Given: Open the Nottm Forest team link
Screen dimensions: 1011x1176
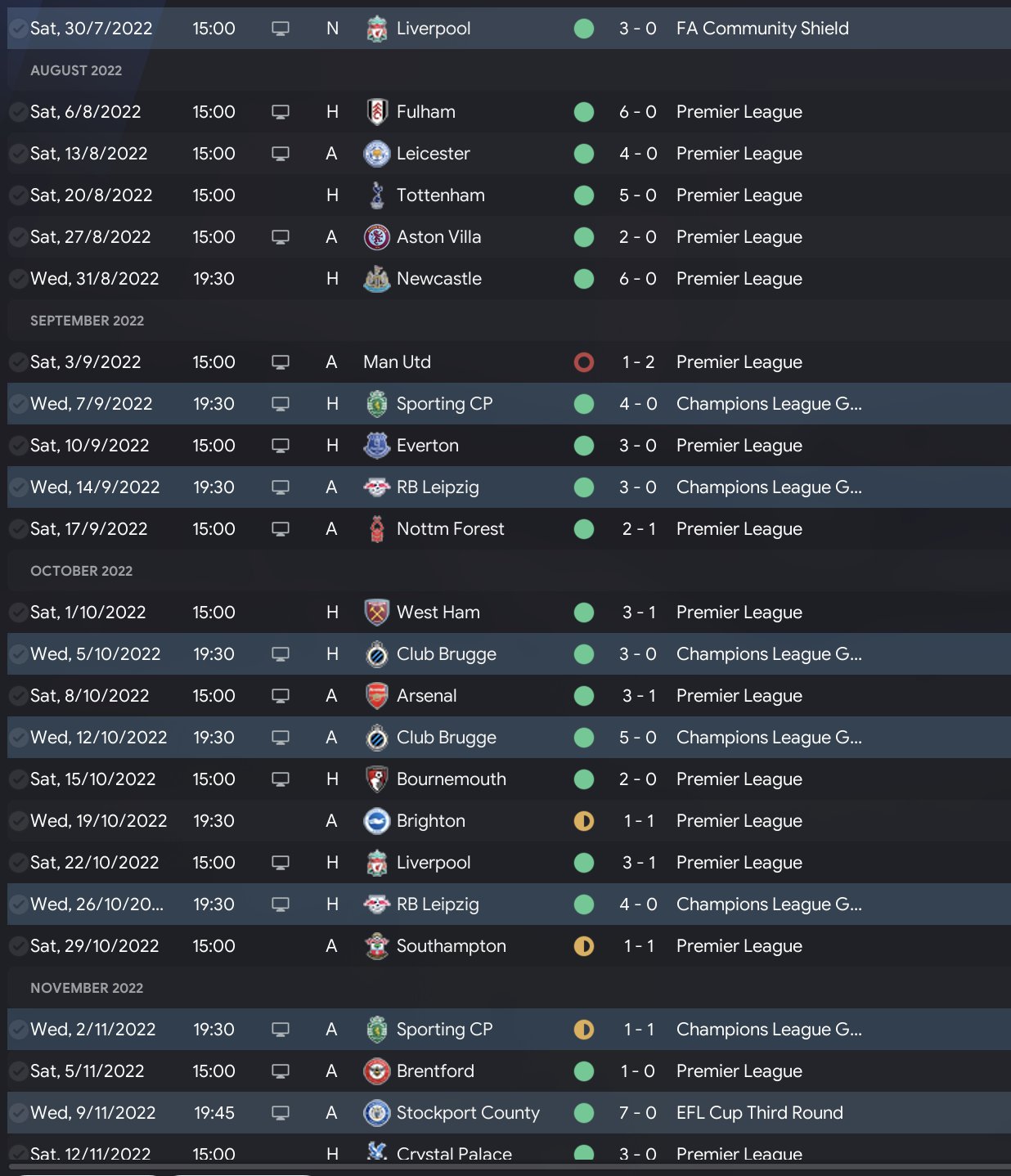Looking at the screenshot, I should click(450, 529).
